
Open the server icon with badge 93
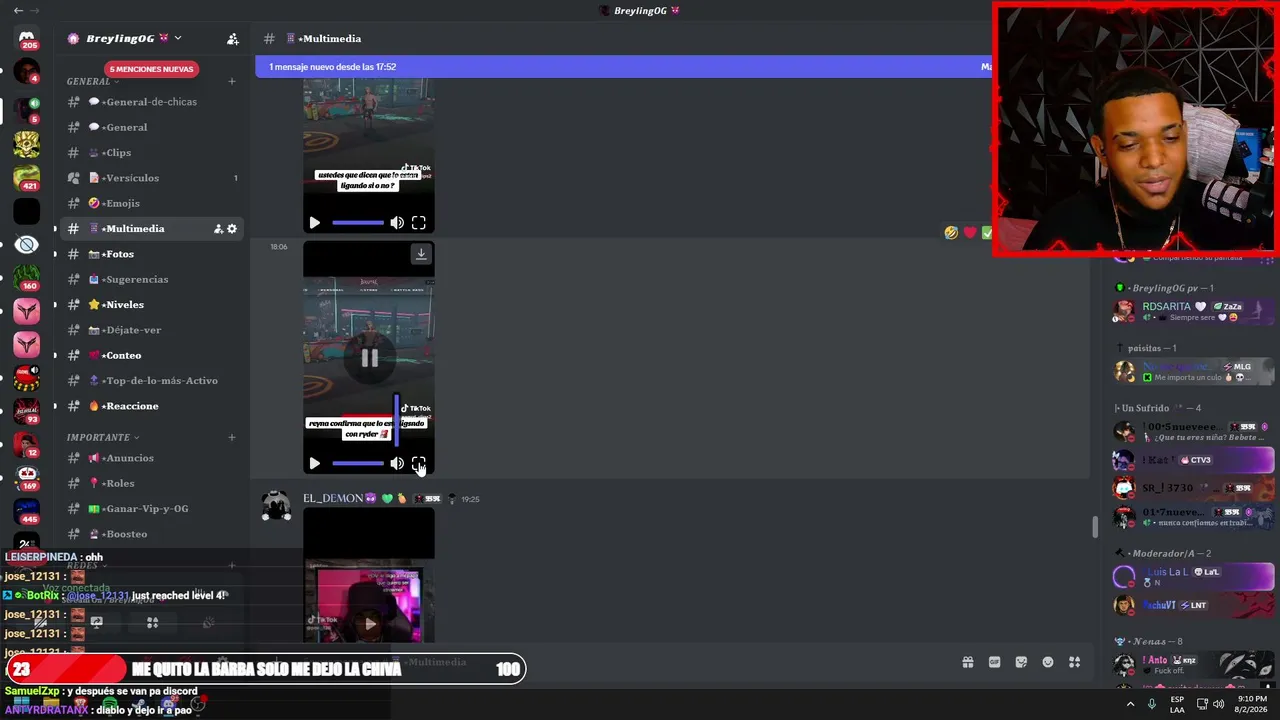[x=27, y=410]
